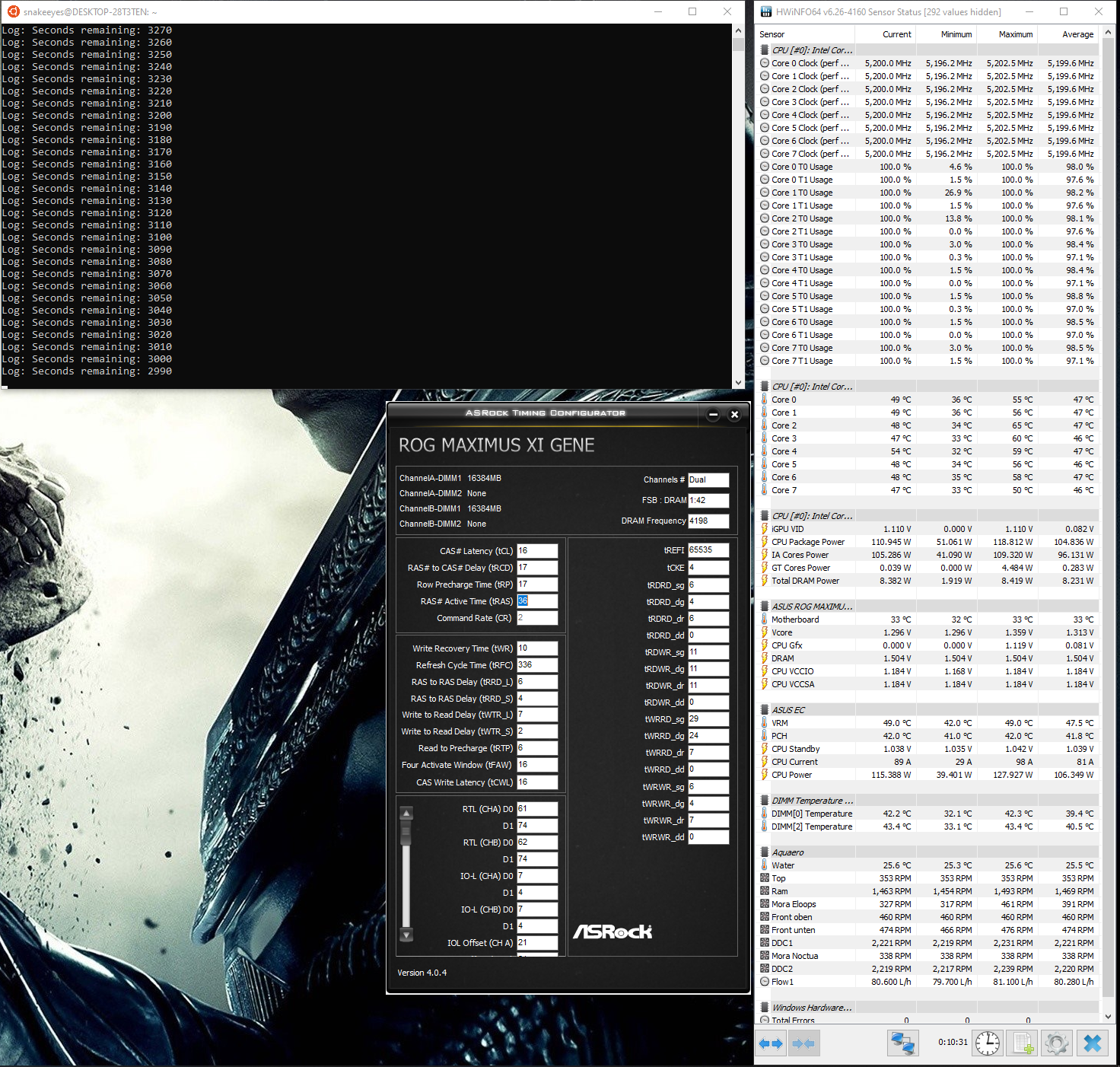Select the CPU Package Power row

click(928, 542)
